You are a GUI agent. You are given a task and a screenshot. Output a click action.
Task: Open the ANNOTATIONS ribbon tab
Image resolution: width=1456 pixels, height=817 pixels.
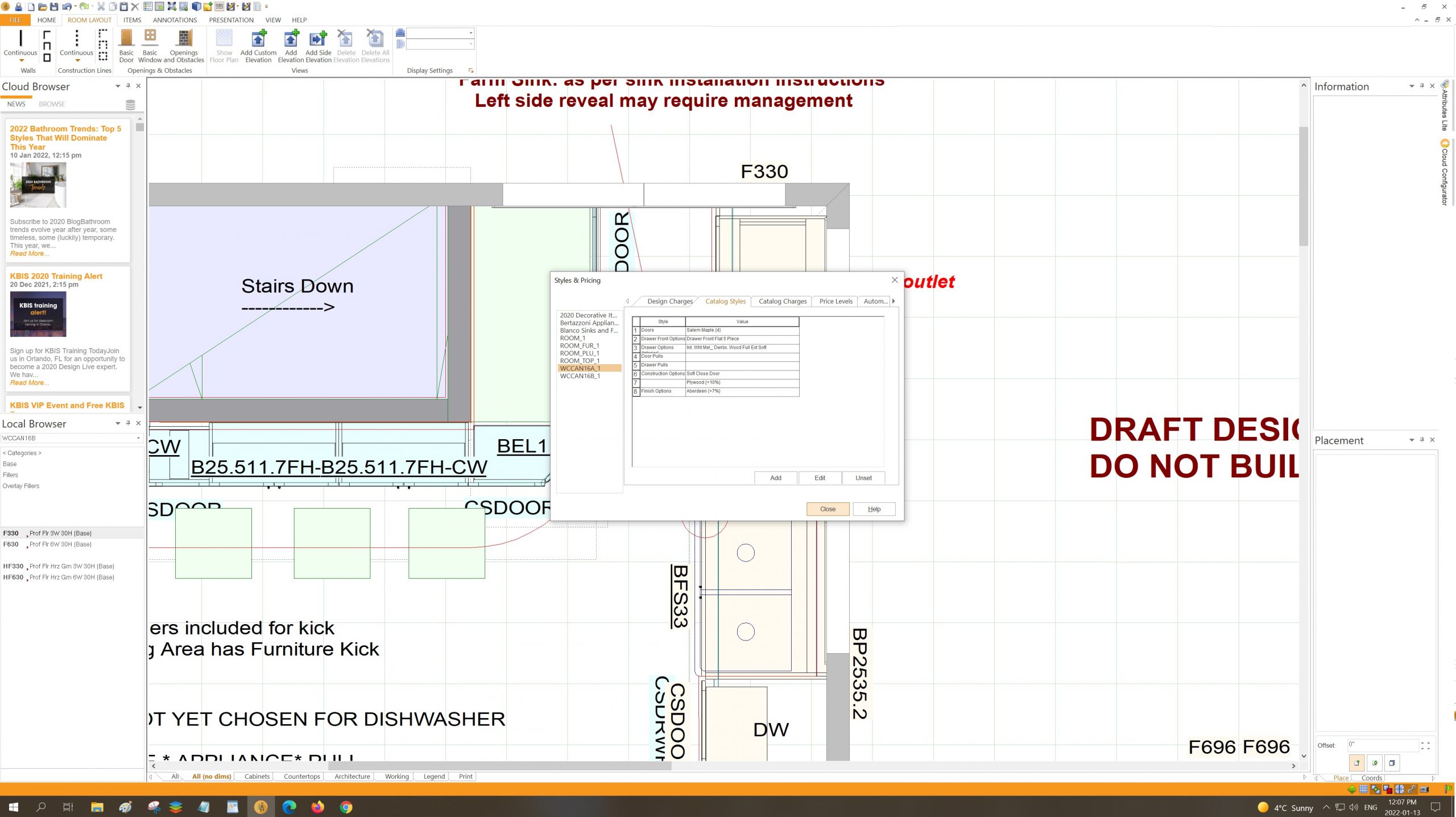[175, 20]
